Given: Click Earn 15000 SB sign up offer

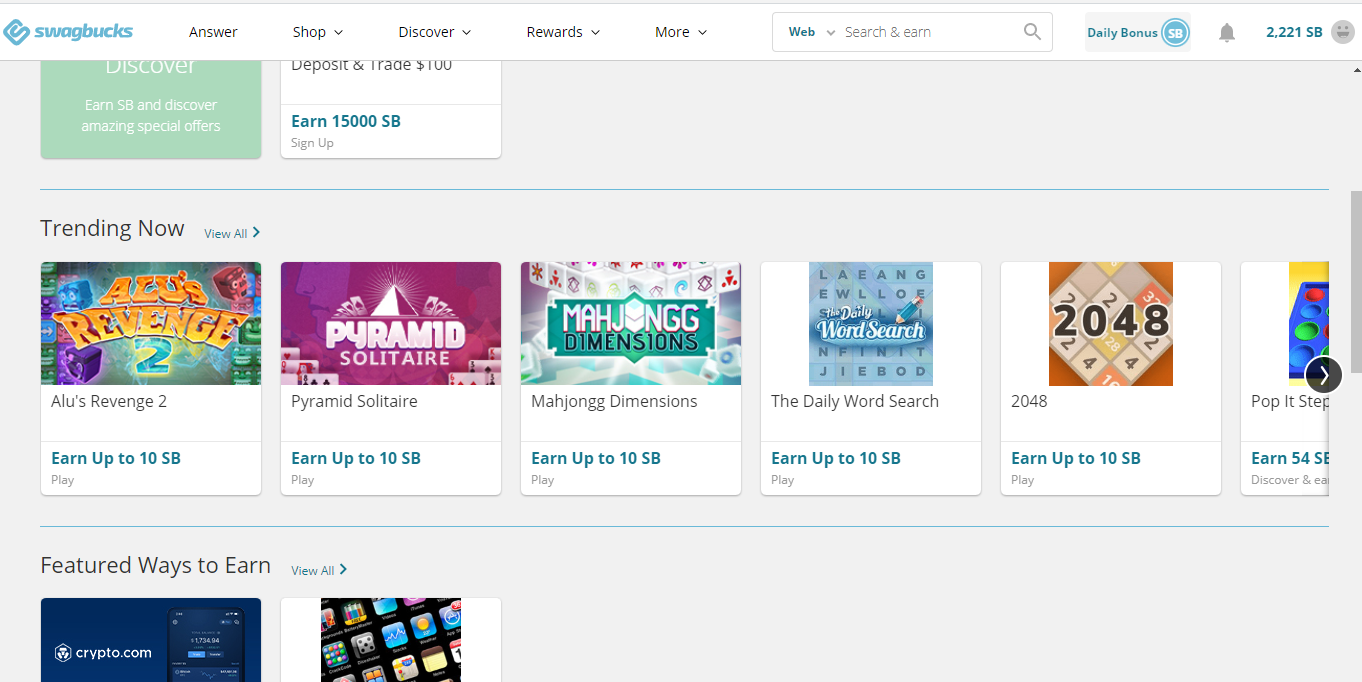Looking at the screenshot, I should (x=346, y=121).
